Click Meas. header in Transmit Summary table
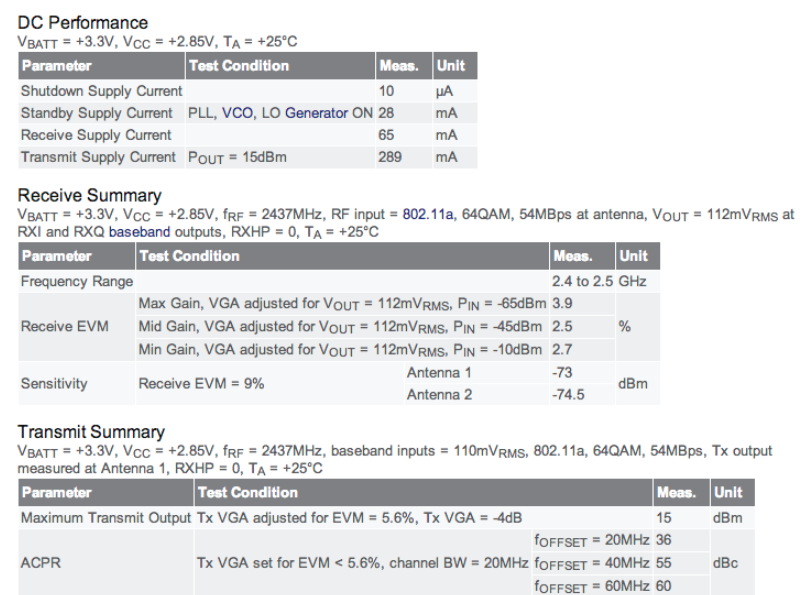 [x=676, y=493]
